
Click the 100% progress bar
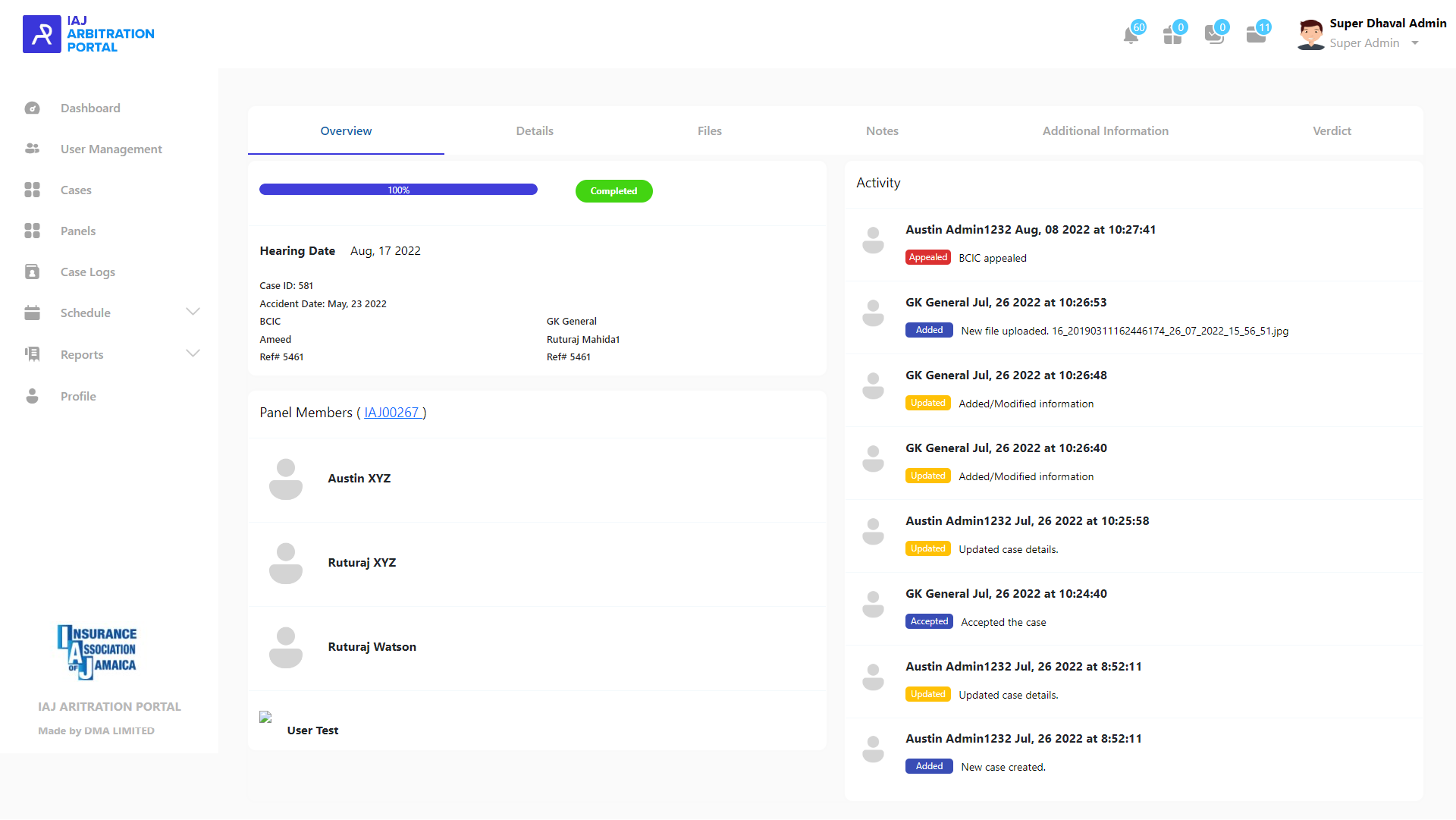[398, 190]
